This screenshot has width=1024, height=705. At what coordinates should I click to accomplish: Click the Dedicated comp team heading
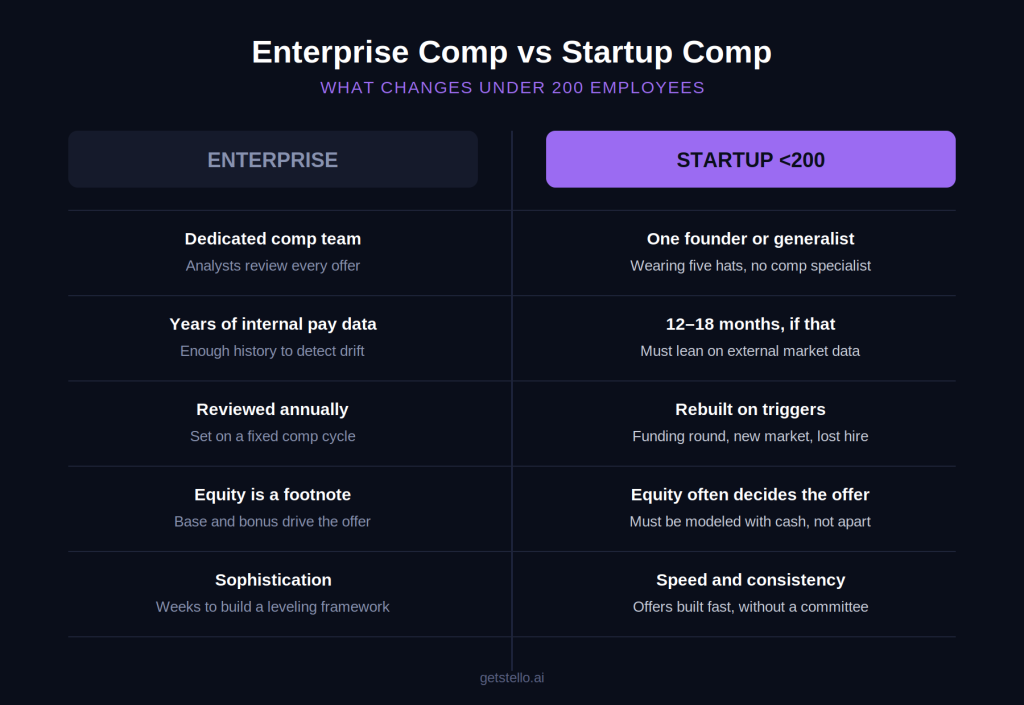[273, 239]
